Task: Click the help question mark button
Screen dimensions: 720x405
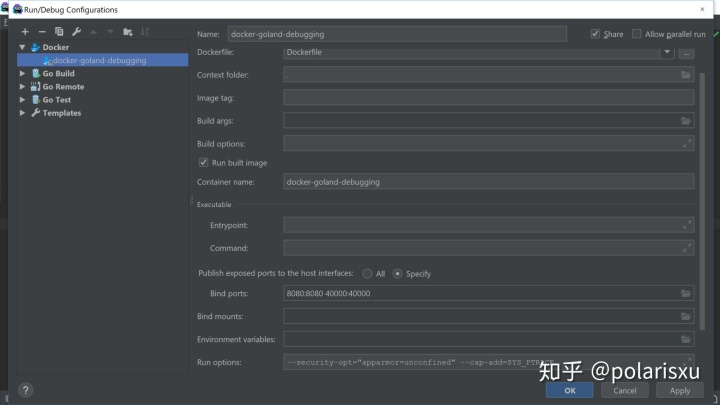Action: (x=26, y=390)
